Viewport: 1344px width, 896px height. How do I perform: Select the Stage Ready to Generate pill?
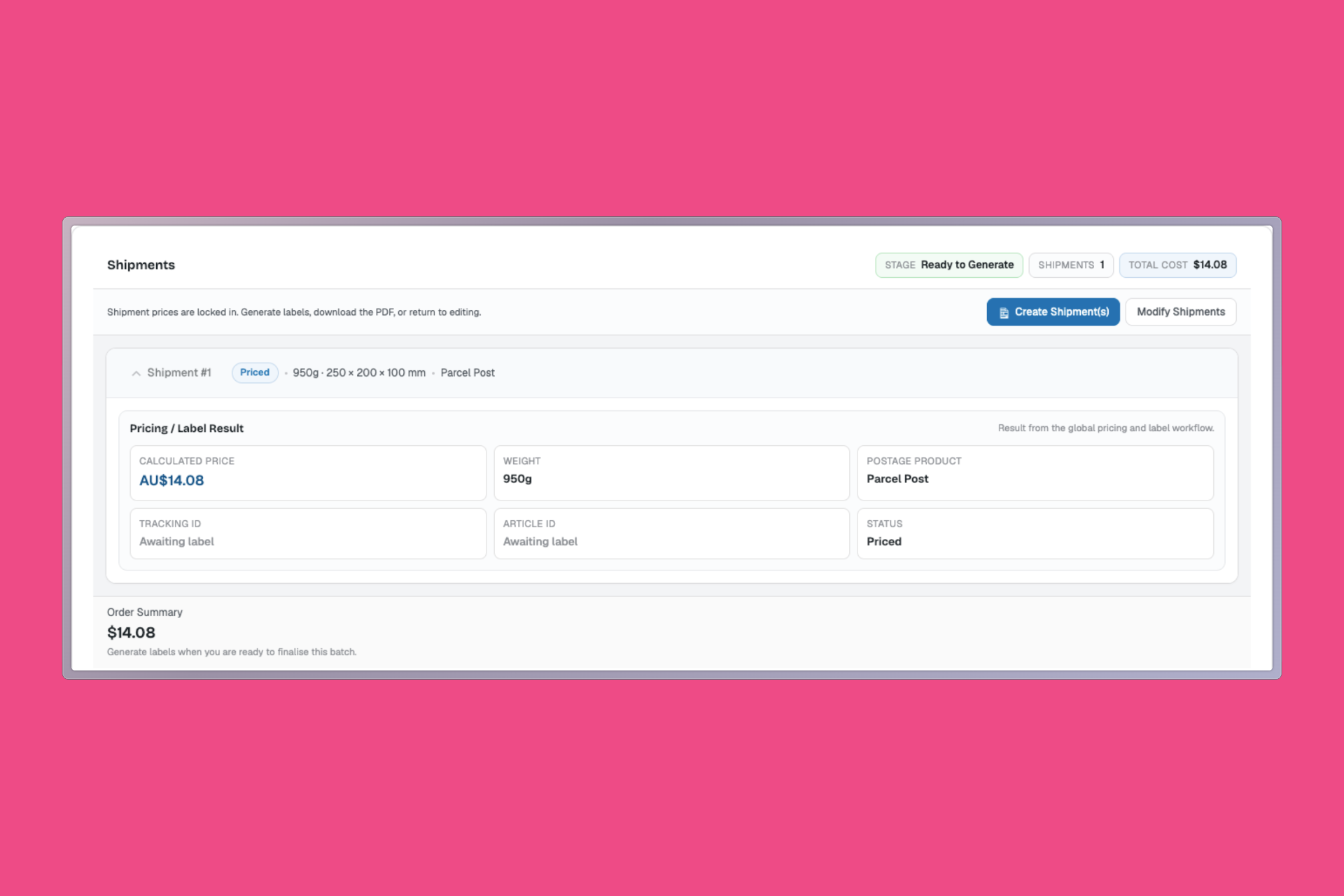point(949,265)
